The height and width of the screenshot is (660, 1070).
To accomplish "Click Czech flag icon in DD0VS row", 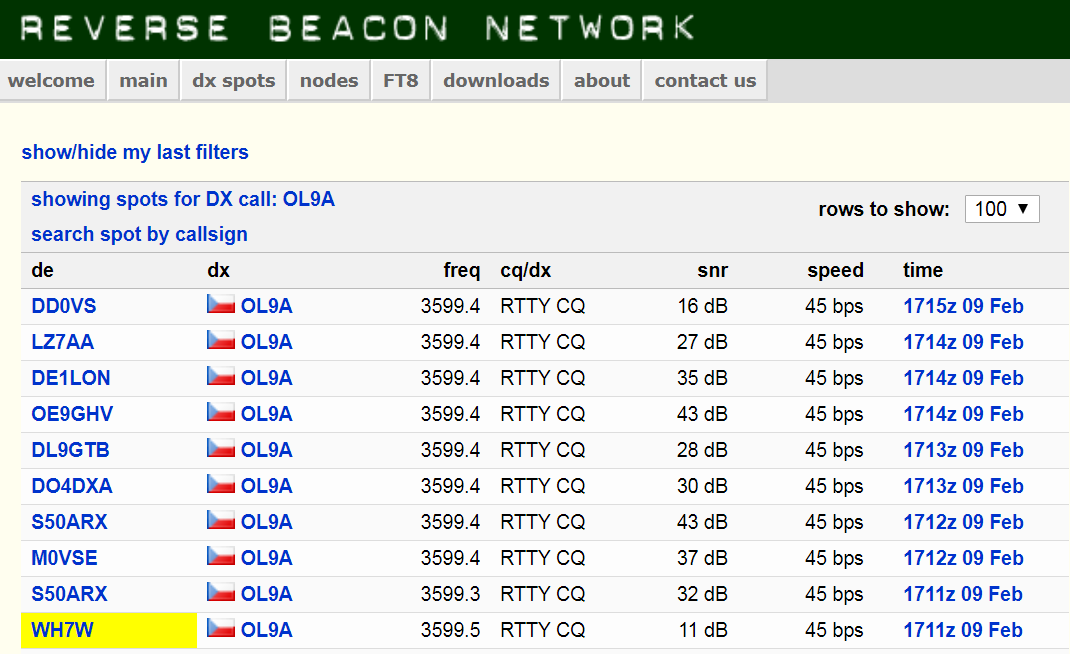I will [x=220, y=304].
